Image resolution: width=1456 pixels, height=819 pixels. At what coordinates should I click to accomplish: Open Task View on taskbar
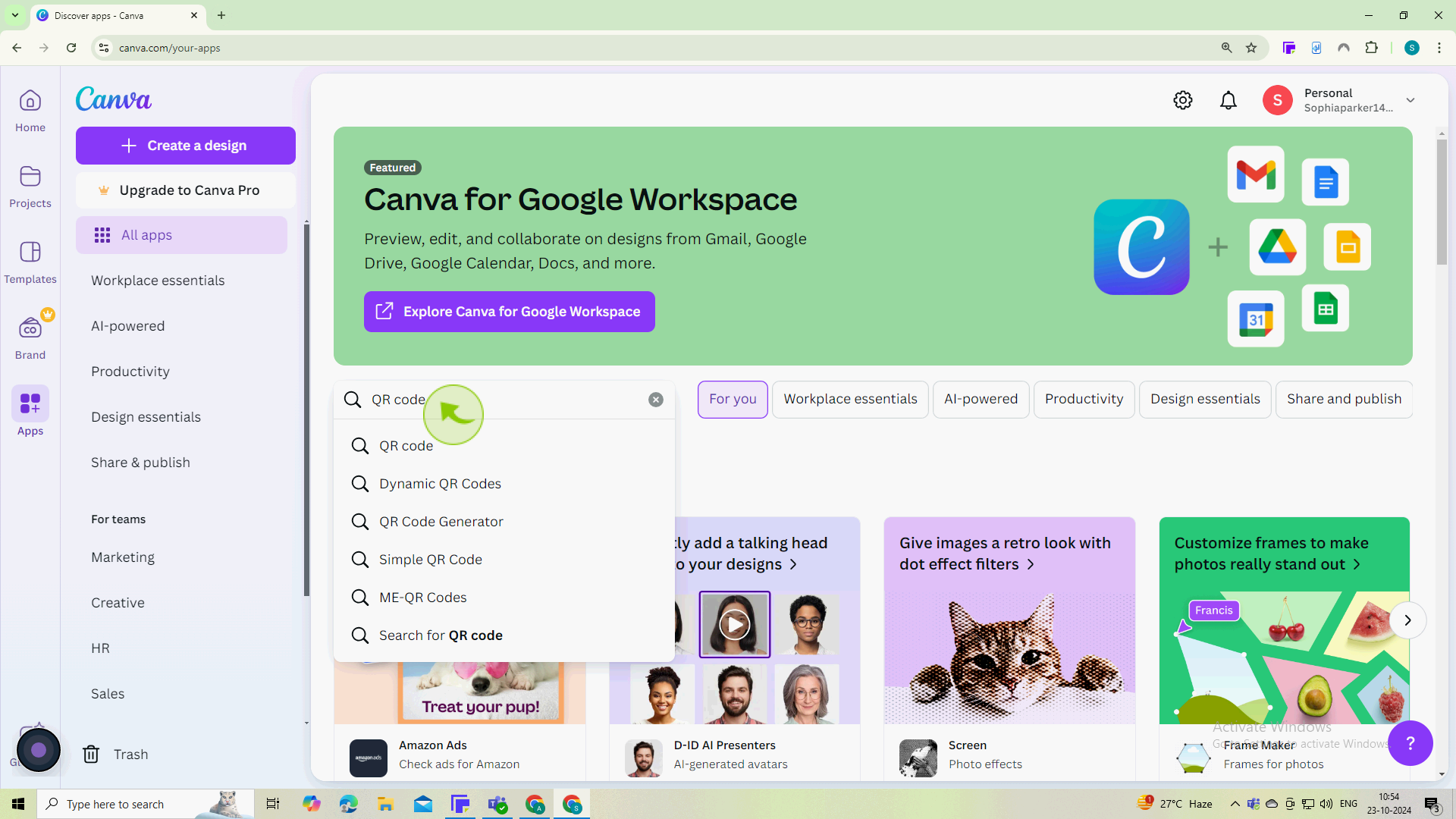pyautogui.click(x=272, y=804)
